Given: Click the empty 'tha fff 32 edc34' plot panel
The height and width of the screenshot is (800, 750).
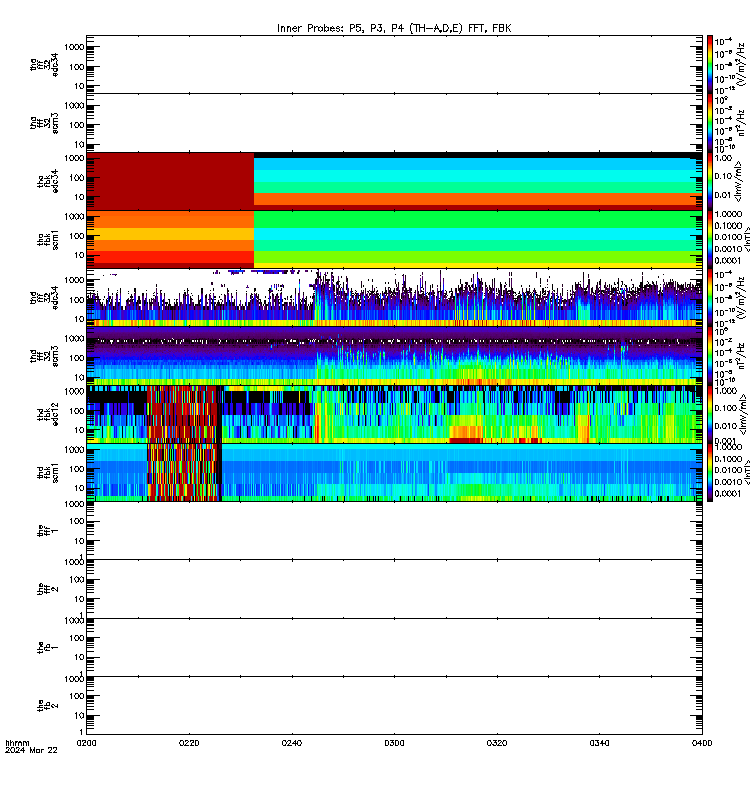Looking at the screenshot, I should click(394, 64).
